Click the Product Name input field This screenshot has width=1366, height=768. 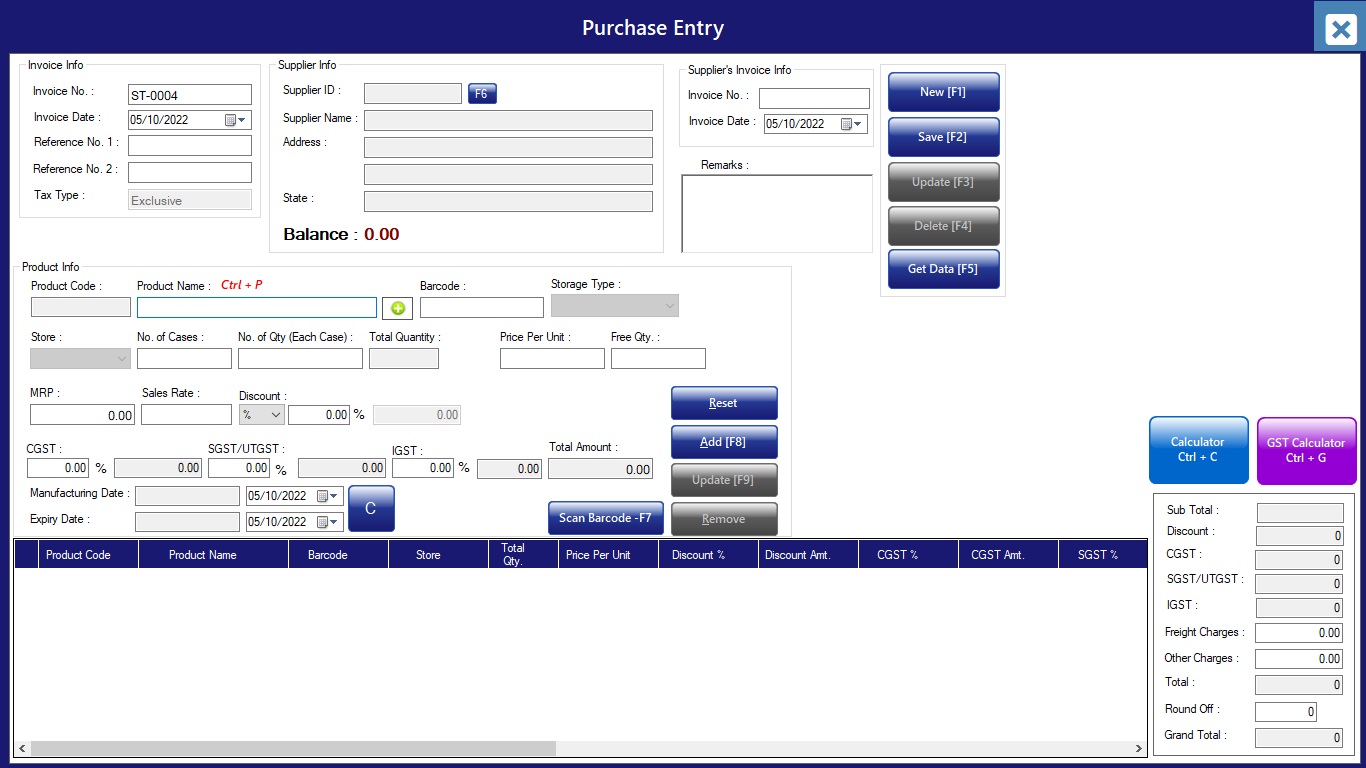257,308
